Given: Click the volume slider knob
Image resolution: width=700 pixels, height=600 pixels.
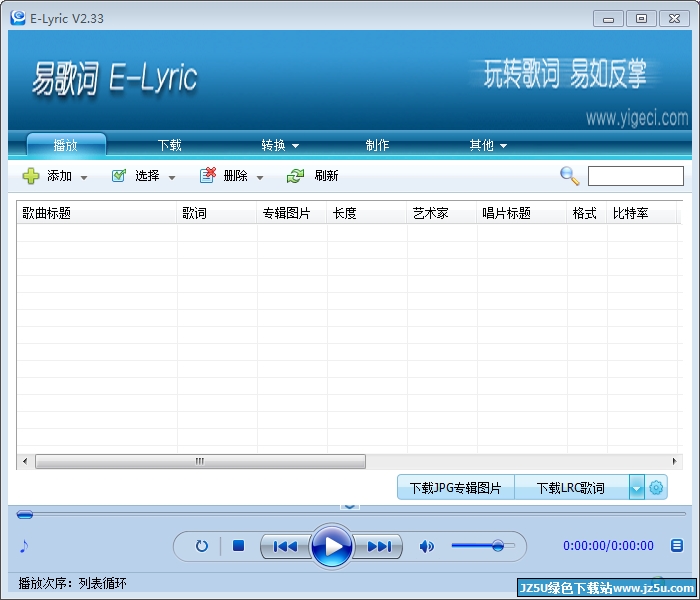Looking at the screenshot, I should 498,546.
